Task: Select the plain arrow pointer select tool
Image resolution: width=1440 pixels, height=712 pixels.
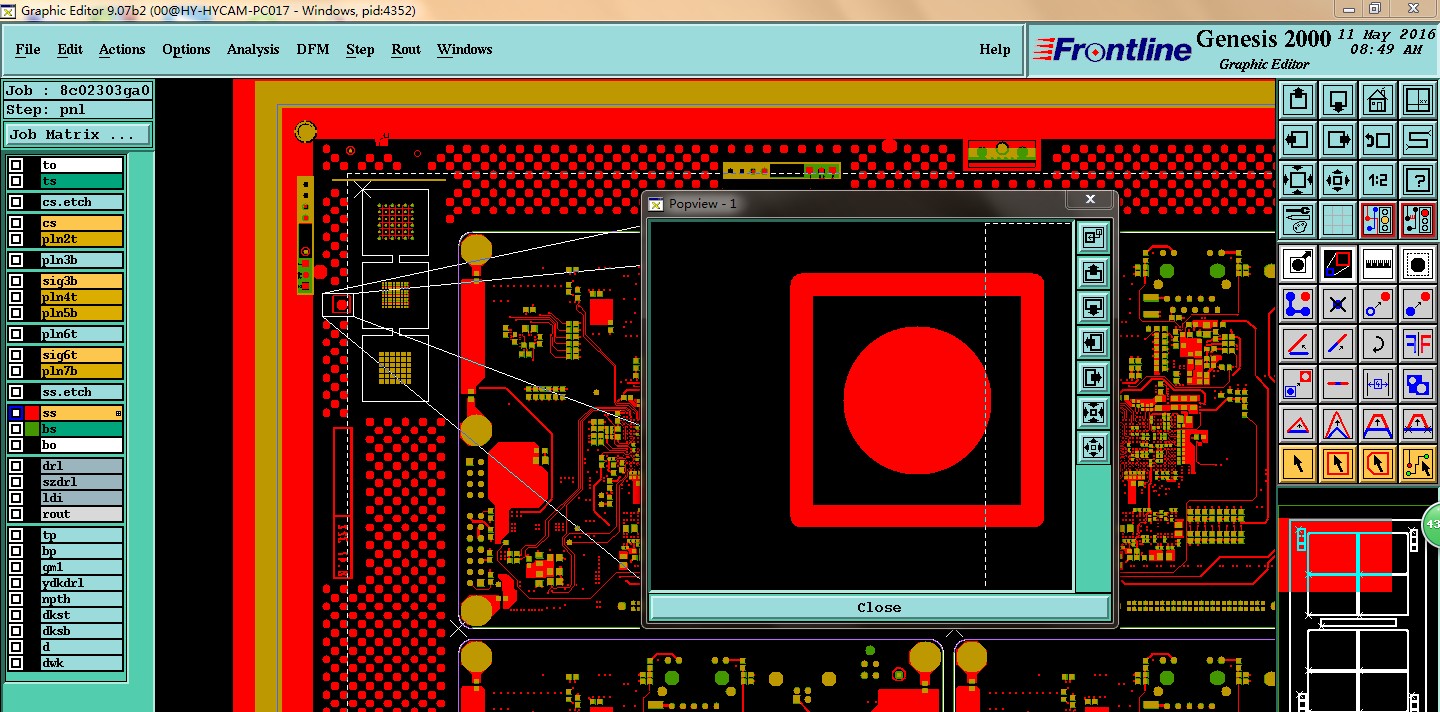Action: (1298, 464)
